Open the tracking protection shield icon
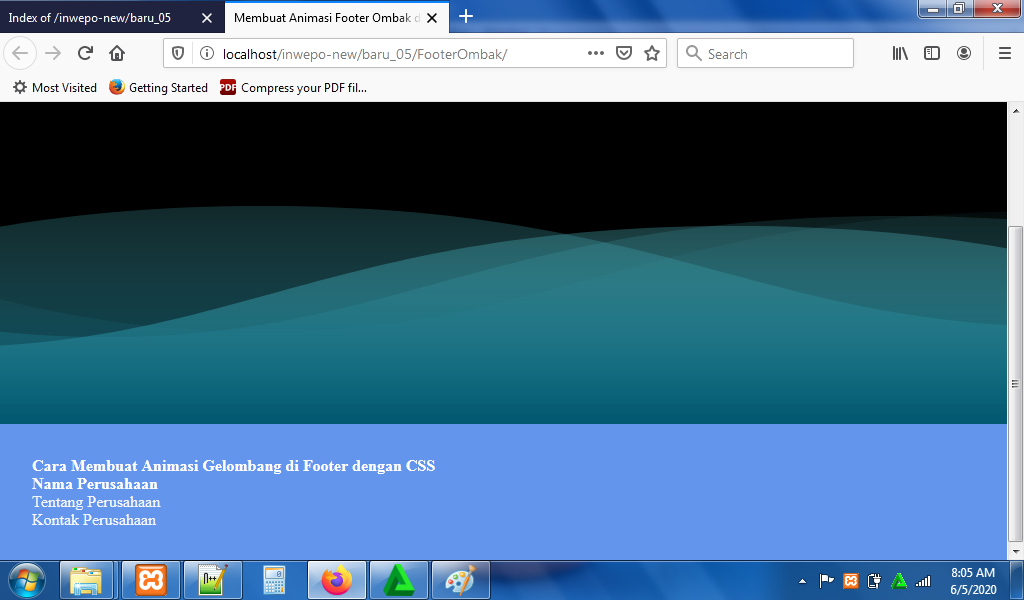 coord(178,54)
